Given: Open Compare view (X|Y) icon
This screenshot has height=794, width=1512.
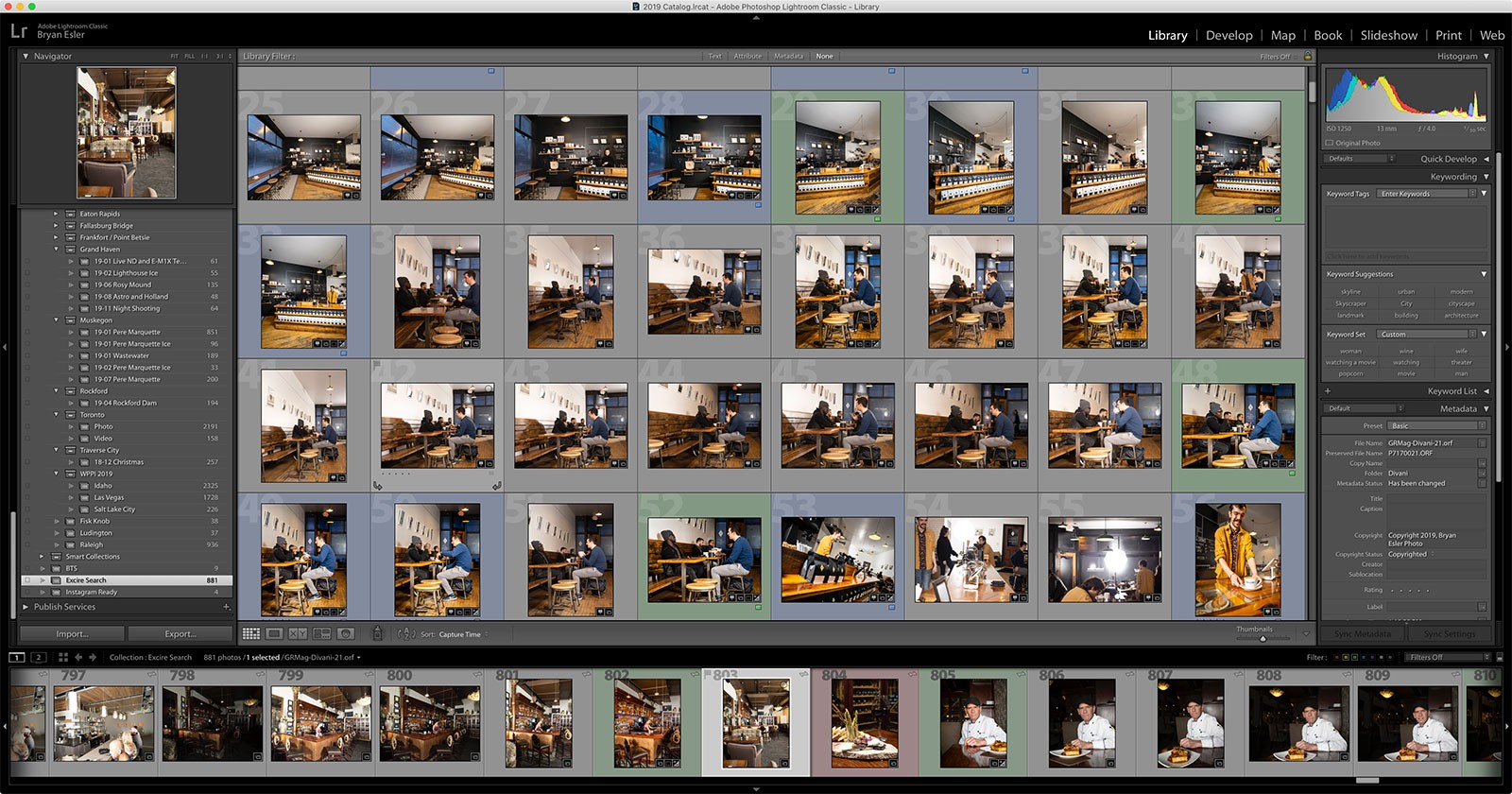Looking at the screenshot, I should tap(298, 634).
